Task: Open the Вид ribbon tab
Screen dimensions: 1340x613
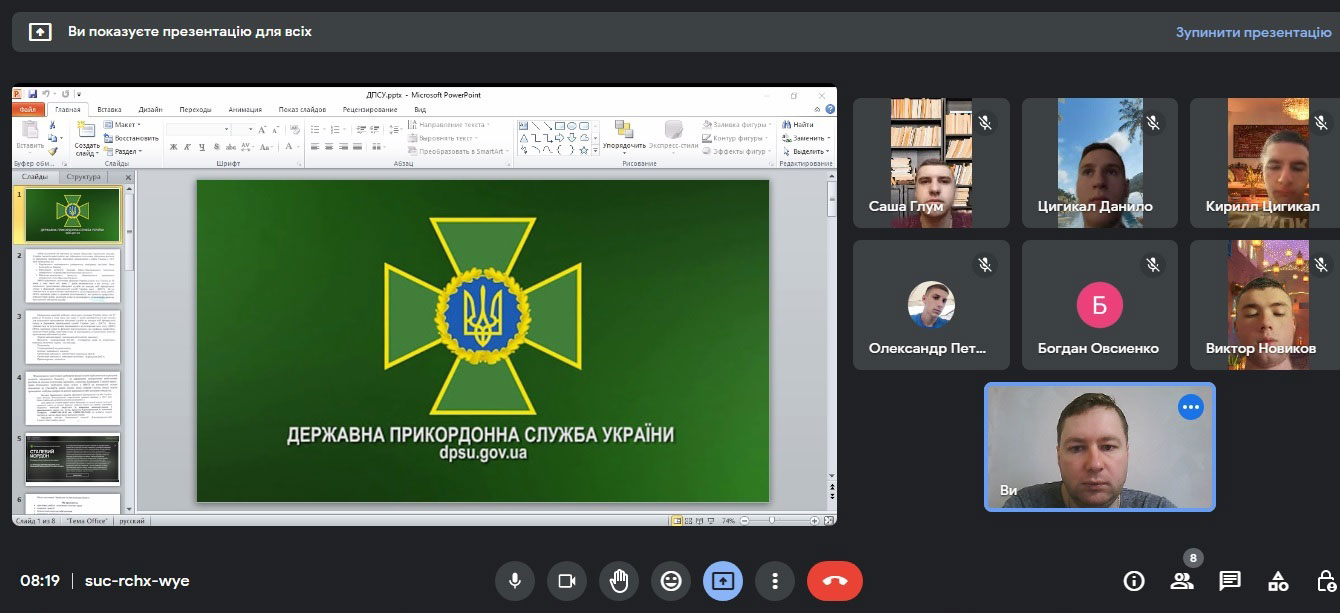Action: coord(420,110)
